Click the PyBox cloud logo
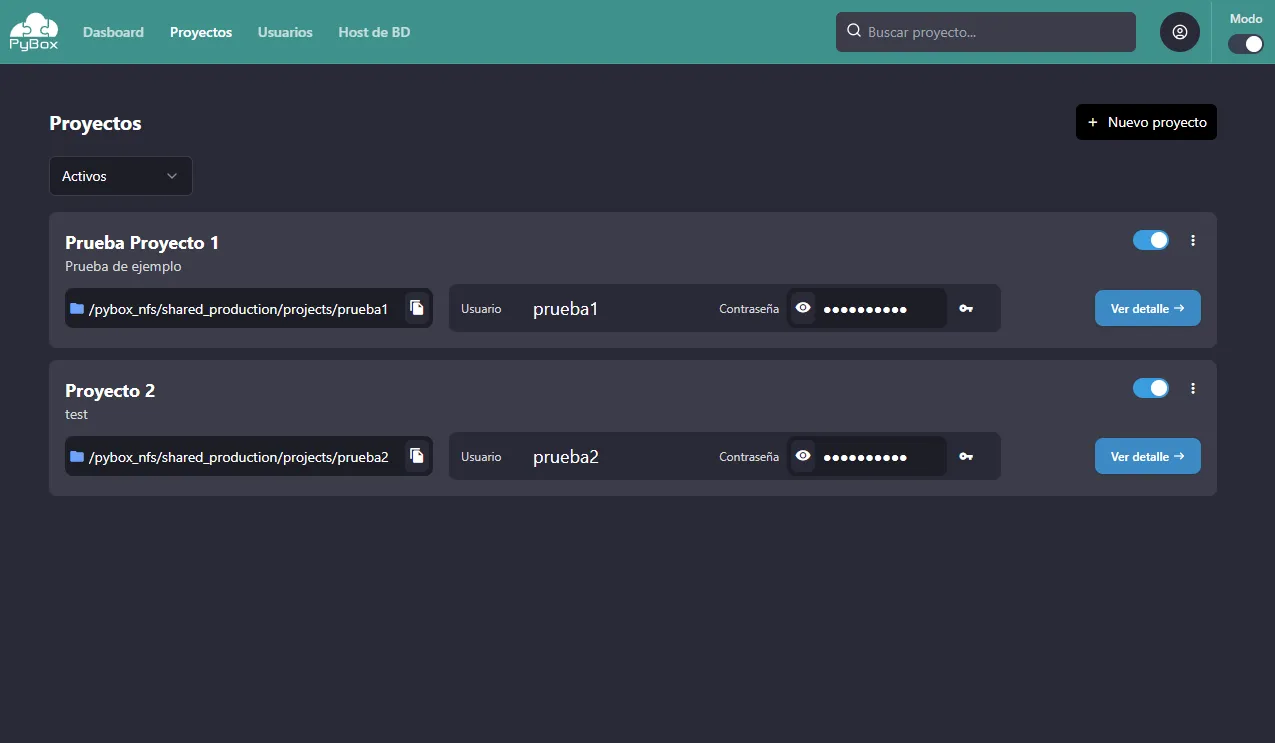 (34, 32)
